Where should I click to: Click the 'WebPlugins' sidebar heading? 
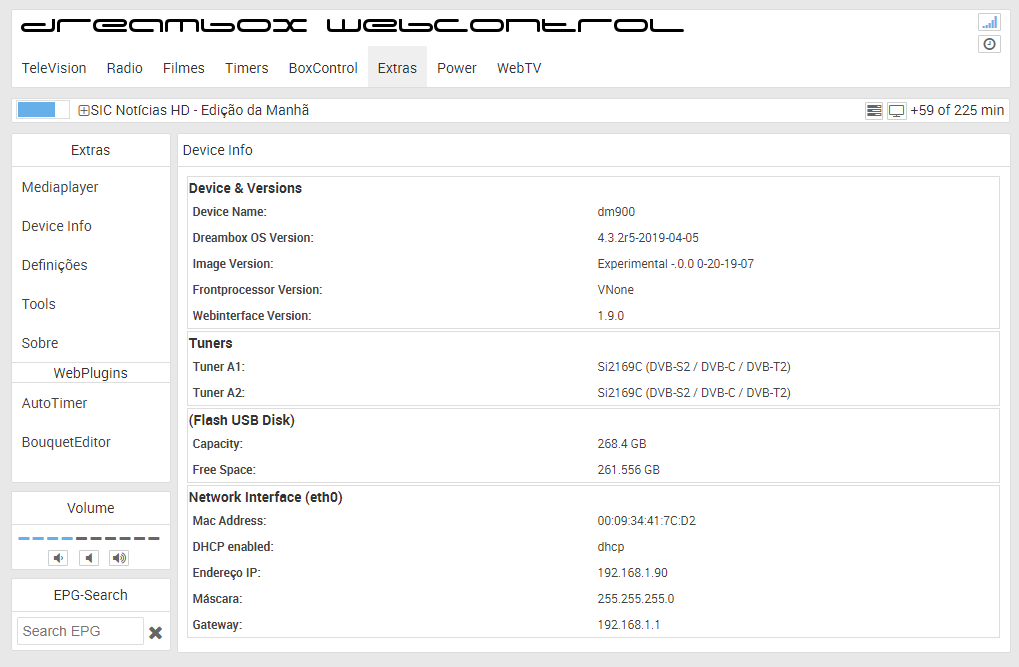point(90,373)
